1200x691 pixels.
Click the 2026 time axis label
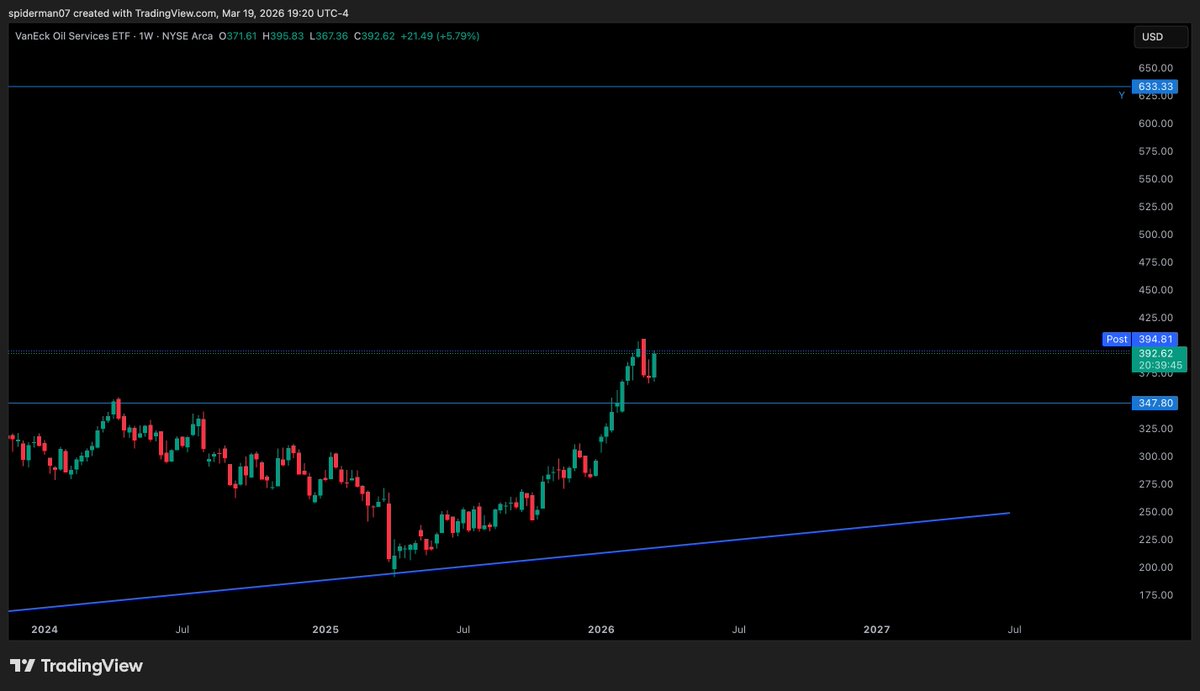[602, 630]
